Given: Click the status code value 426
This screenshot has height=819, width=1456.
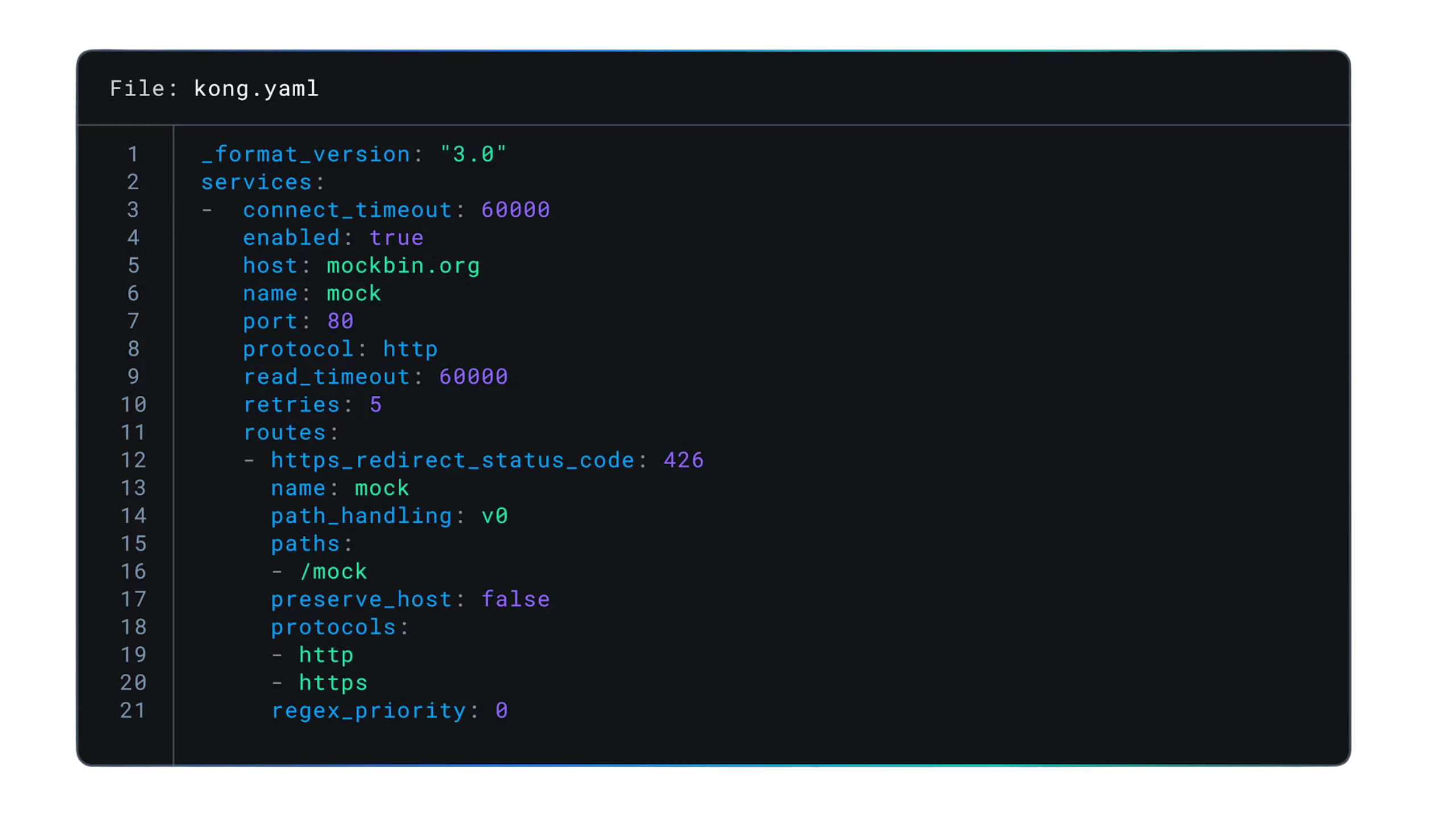Looking at the screenshot, I should (684, 460).
